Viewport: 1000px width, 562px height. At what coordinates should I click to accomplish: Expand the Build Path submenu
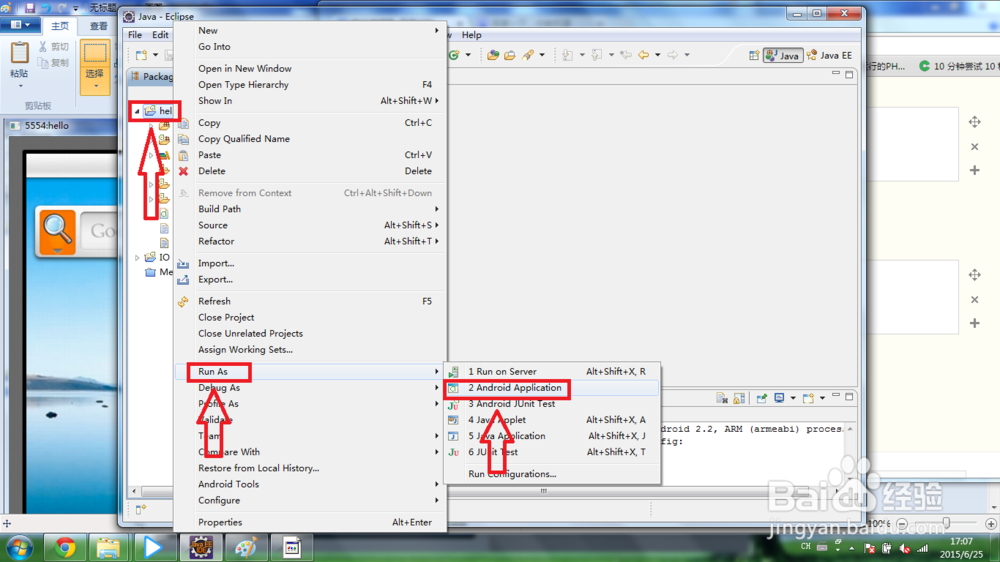pyautogui.click(x=311, y=209)
